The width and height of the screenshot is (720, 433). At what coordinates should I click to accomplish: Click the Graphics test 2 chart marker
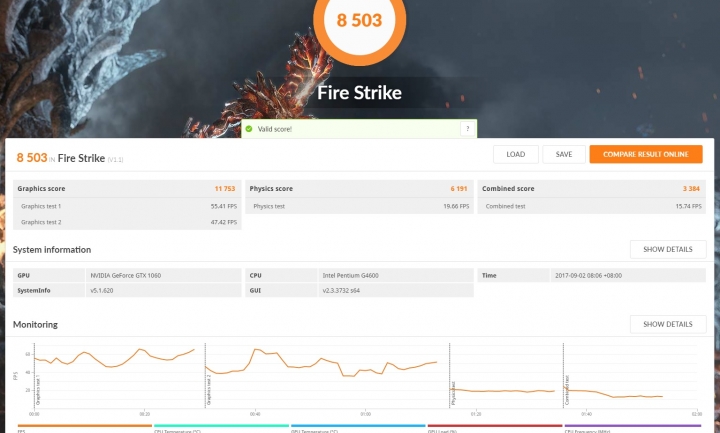[209, 390]
